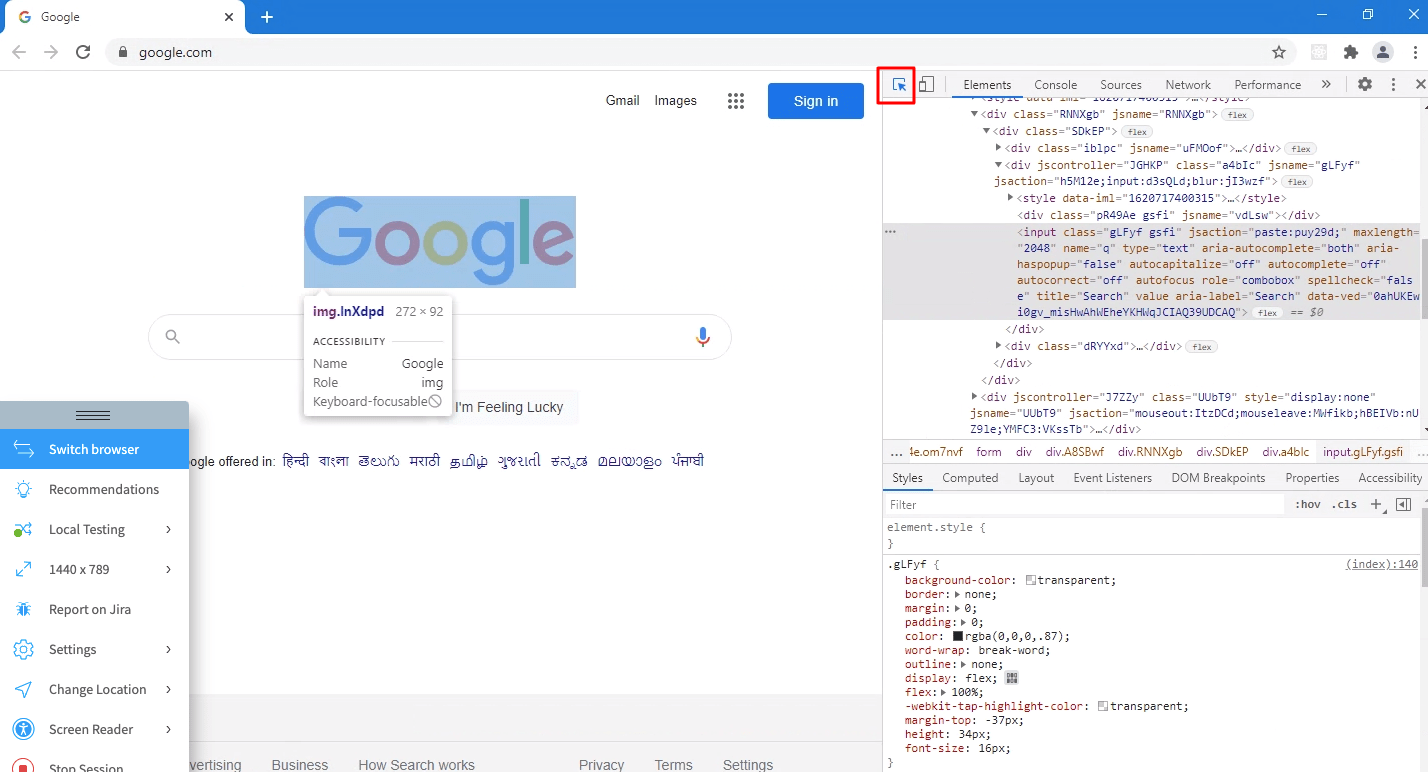The width and height of the screenshot is (1428, 772).
Task: Open the I'm Feeling Lucky button
Action: pyautogui.click(x=510, y=407)
